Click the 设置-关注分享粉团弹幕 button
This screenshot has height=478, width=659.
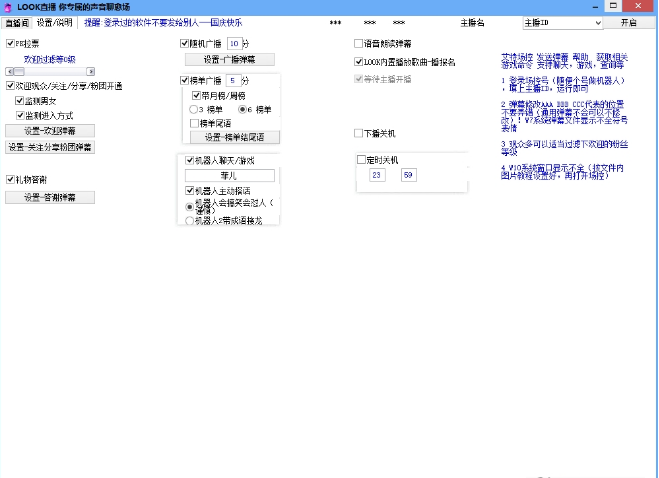click(50, 147)
